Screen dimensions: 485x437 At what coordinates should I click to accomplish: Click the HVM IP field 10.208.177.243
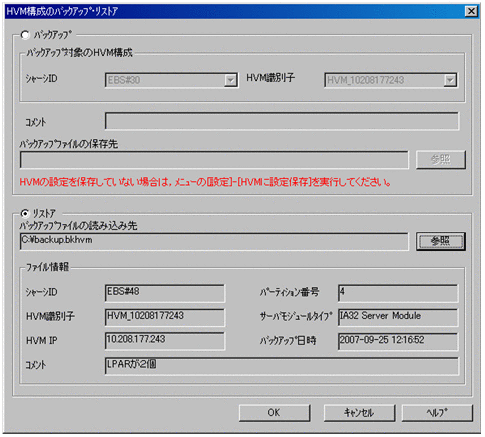[x=165, y=341]
